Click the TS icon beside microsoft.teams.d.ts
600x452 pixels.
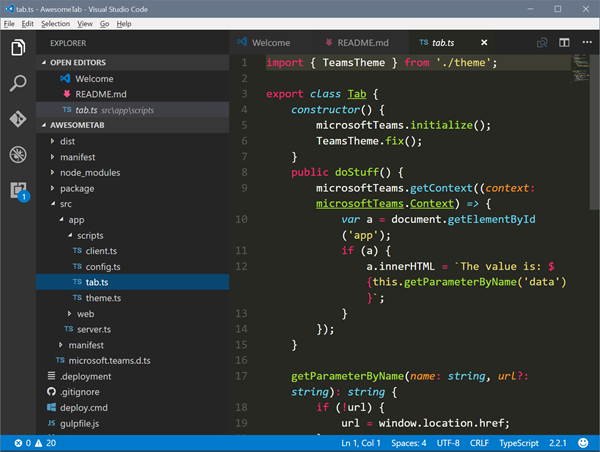point(60,360)
